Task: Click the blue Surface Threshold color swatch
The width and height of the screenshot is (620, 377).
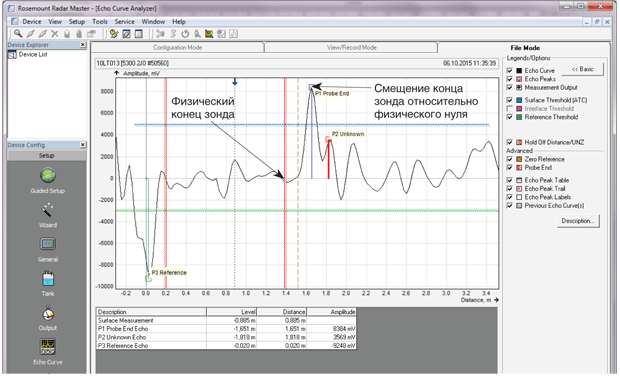Action: coord(519,100)
